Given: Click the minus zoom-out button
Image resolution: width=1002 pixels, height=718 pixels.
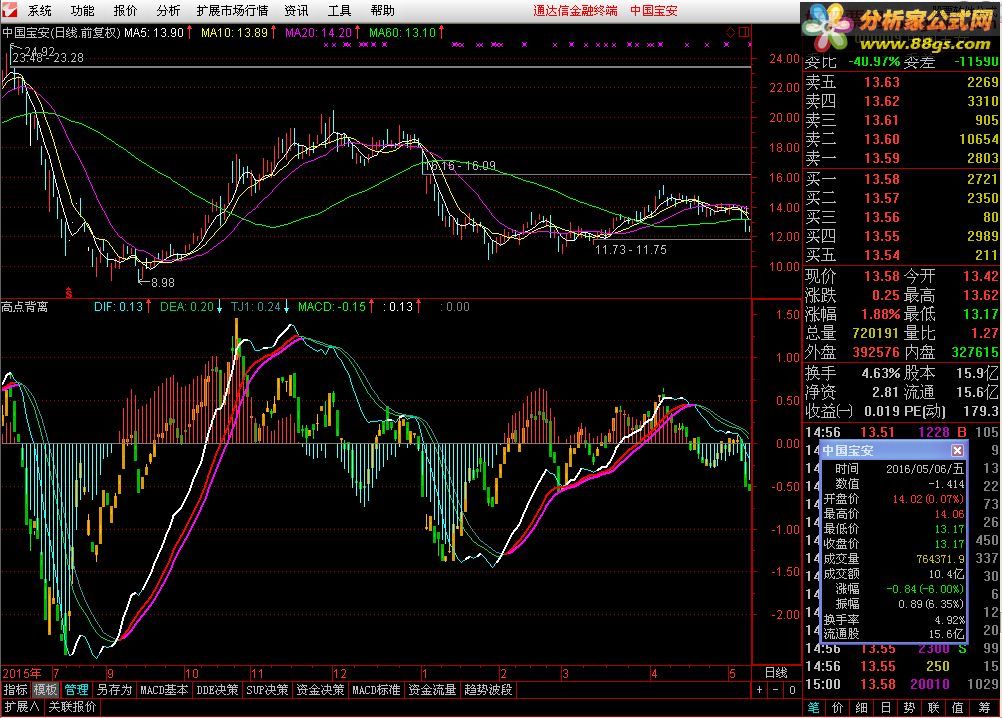Looking at the screenshot, I should click(x=775, y=690).
